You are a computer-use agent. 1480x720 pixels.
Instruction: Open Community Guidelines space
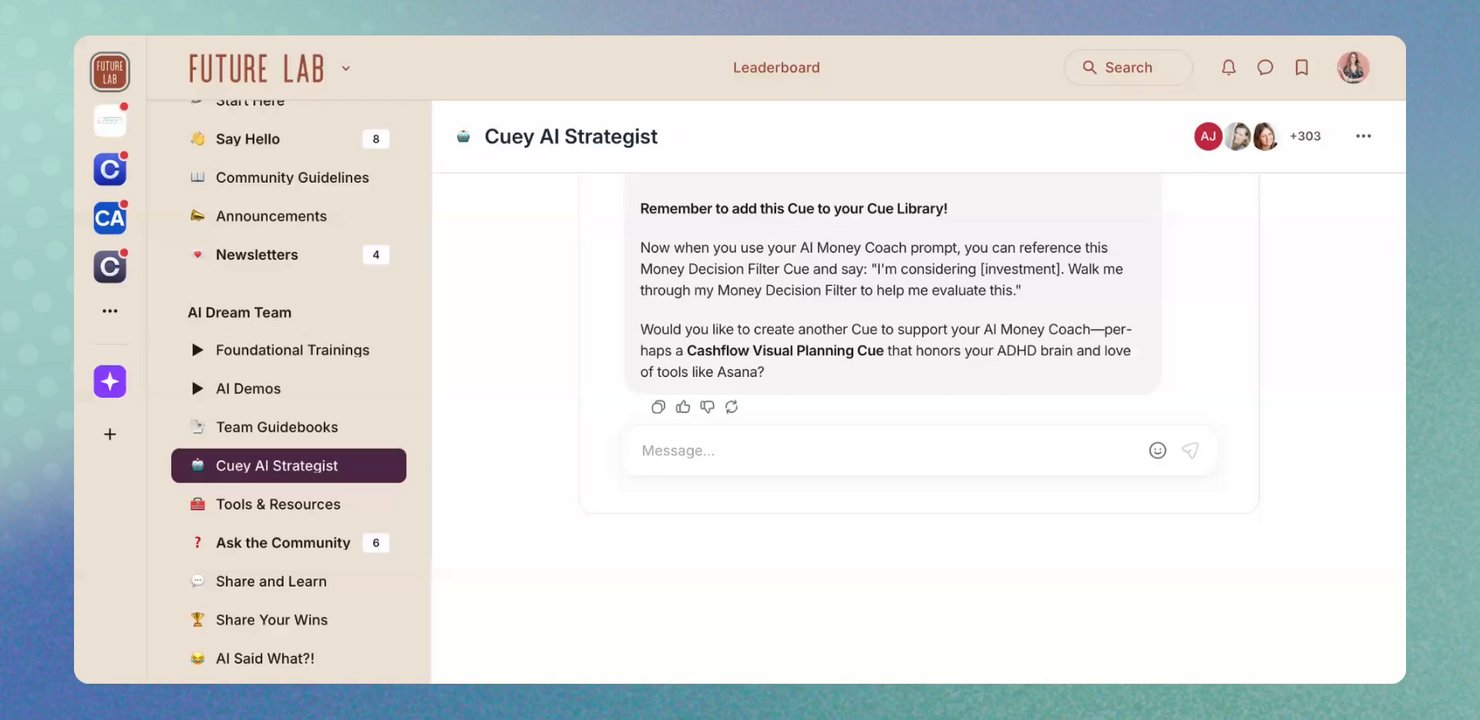point(289,177)
